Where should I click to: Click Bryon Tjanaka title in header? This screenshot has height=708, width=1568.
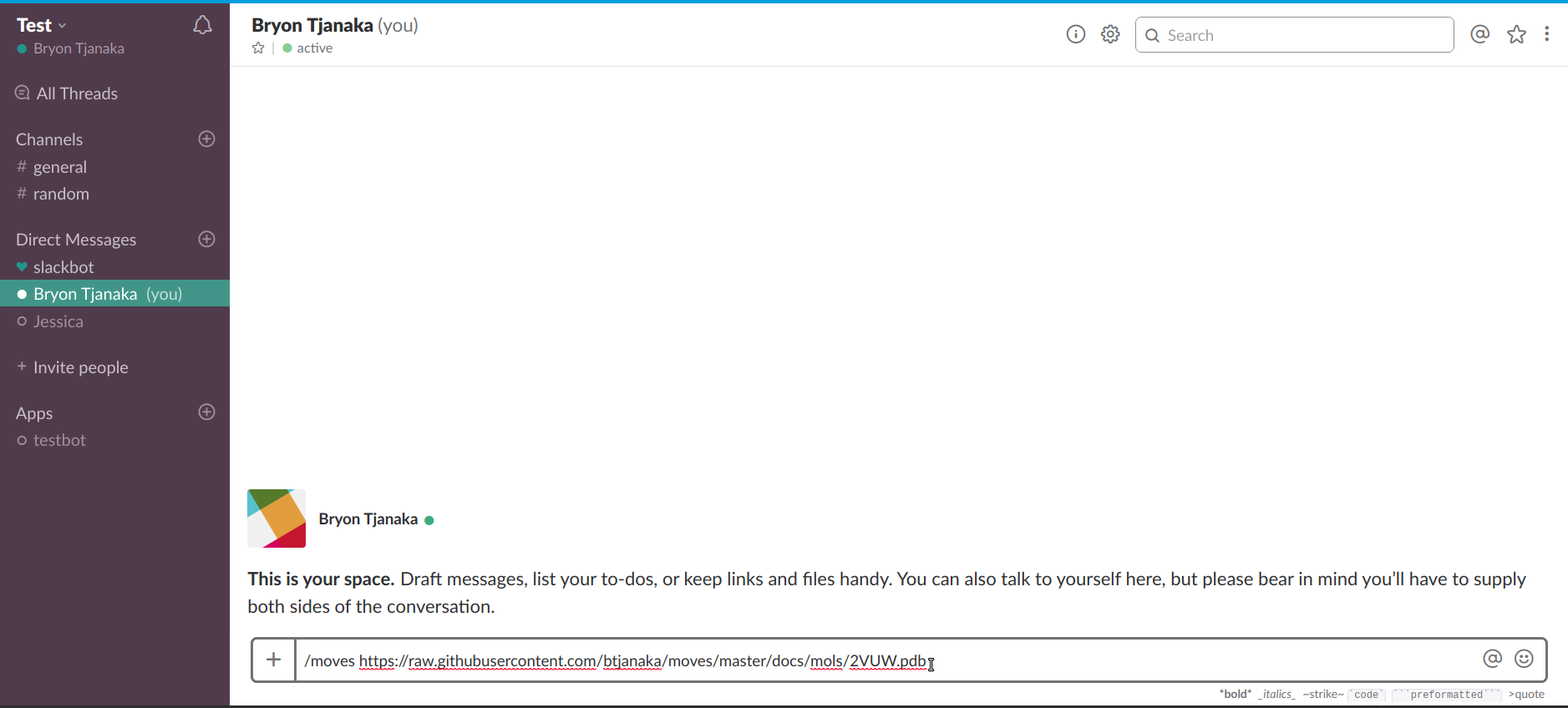[312, 25]
